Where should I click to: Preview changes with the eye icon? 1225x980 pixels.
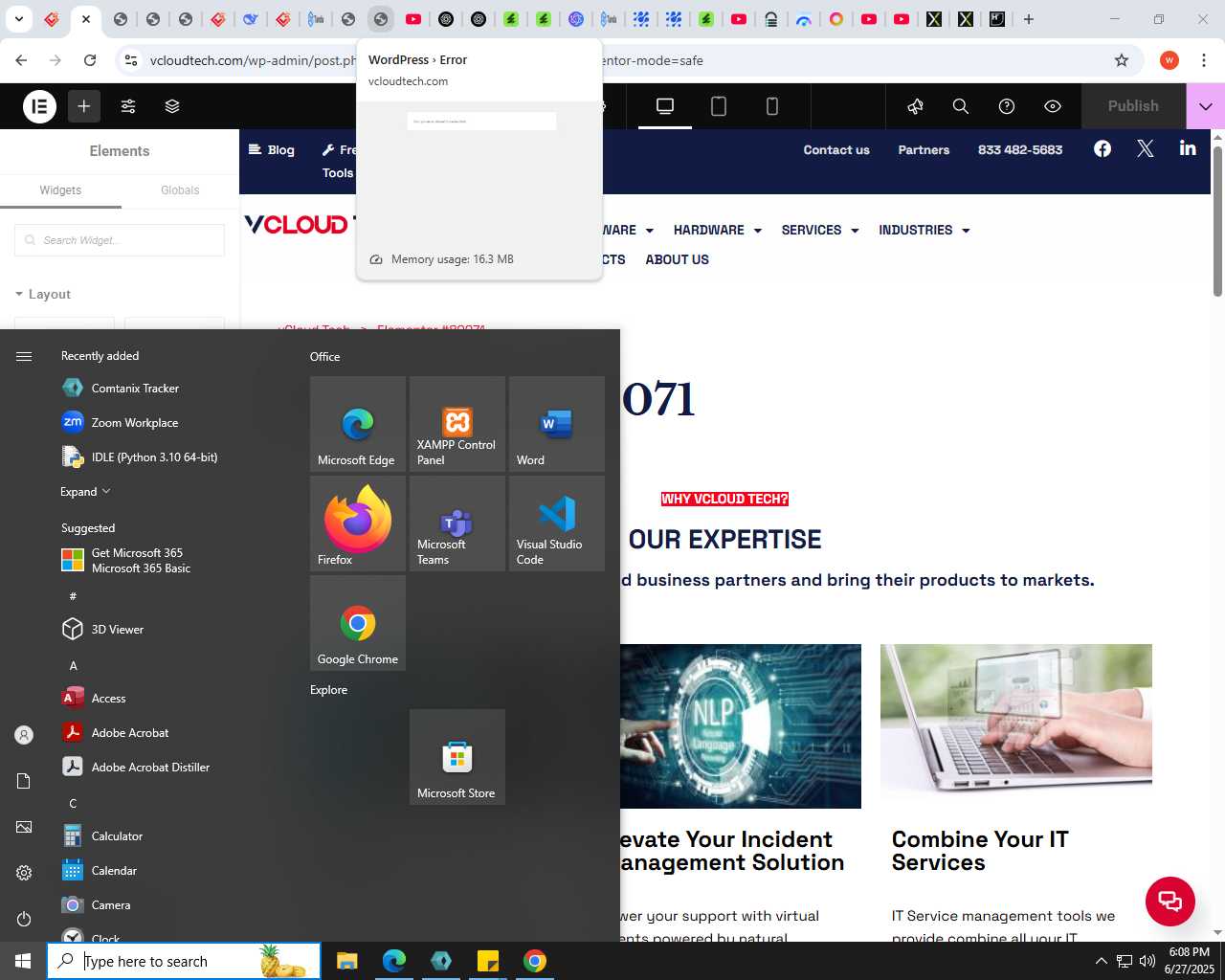point(1053,106)
